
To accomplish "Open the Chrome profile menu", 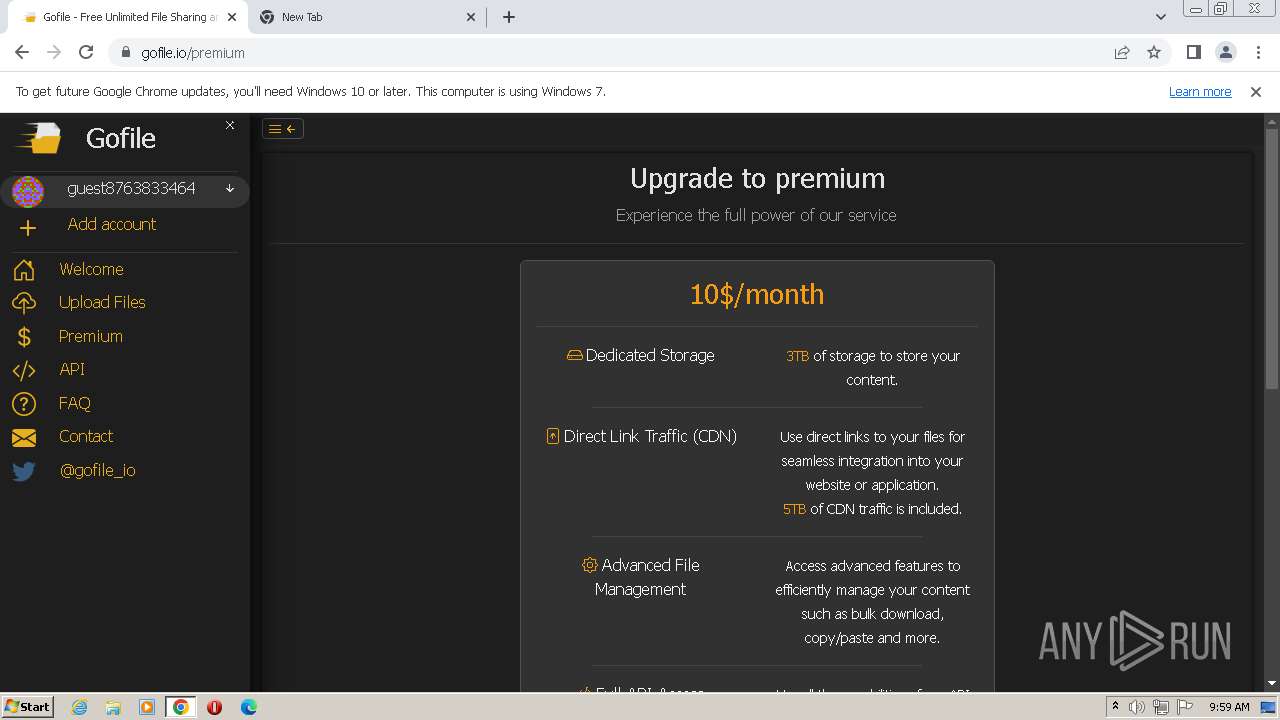I will tap(1225, 53).
